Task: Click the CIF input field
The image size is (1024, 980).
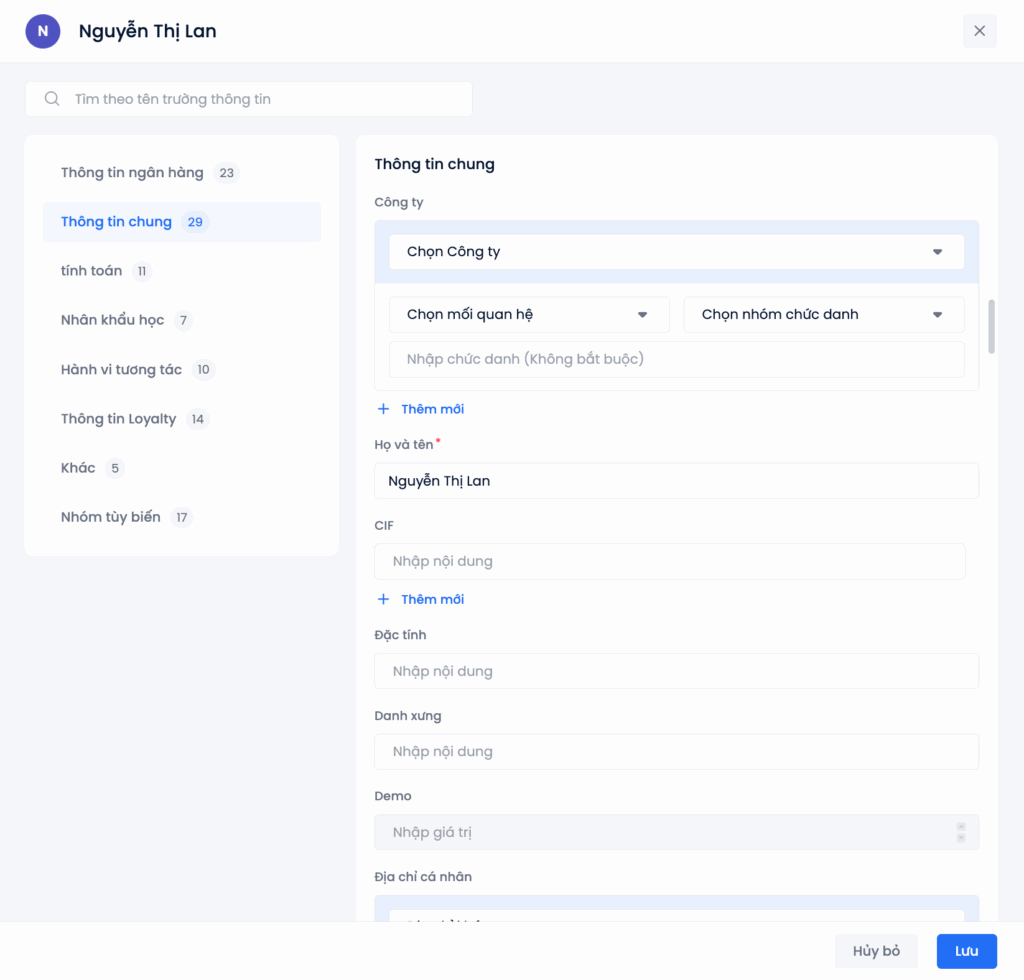Action: click(x=669, y=561)
